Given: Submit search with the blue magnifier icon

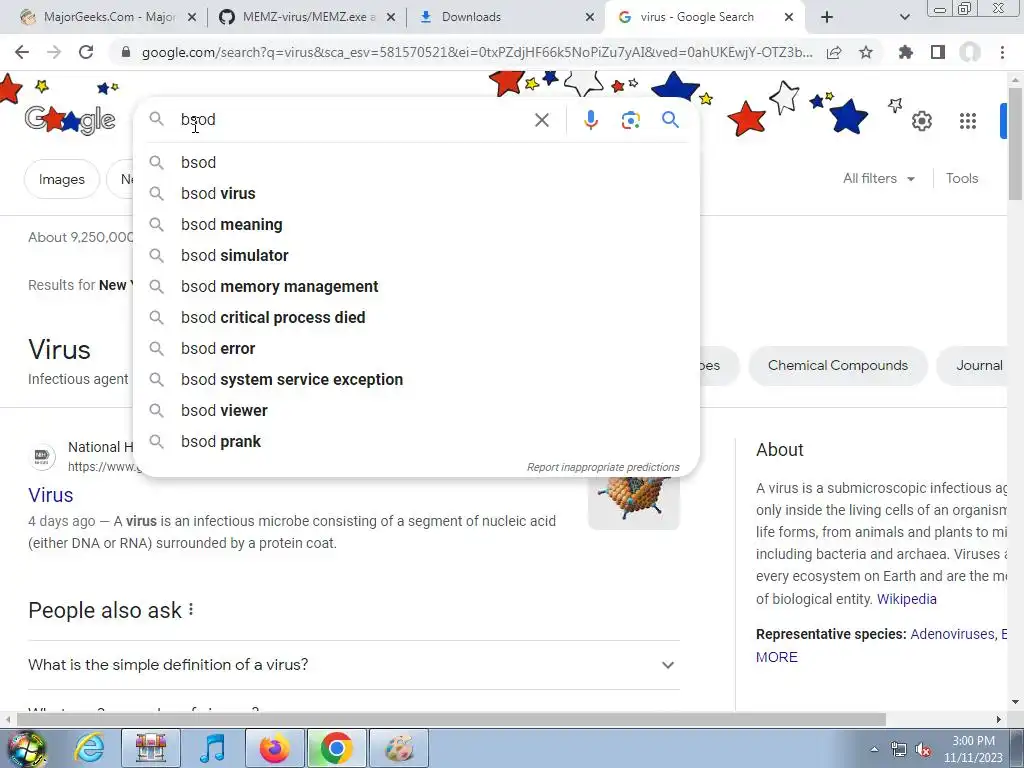Looking at the screenshot, I should [670, 120].
